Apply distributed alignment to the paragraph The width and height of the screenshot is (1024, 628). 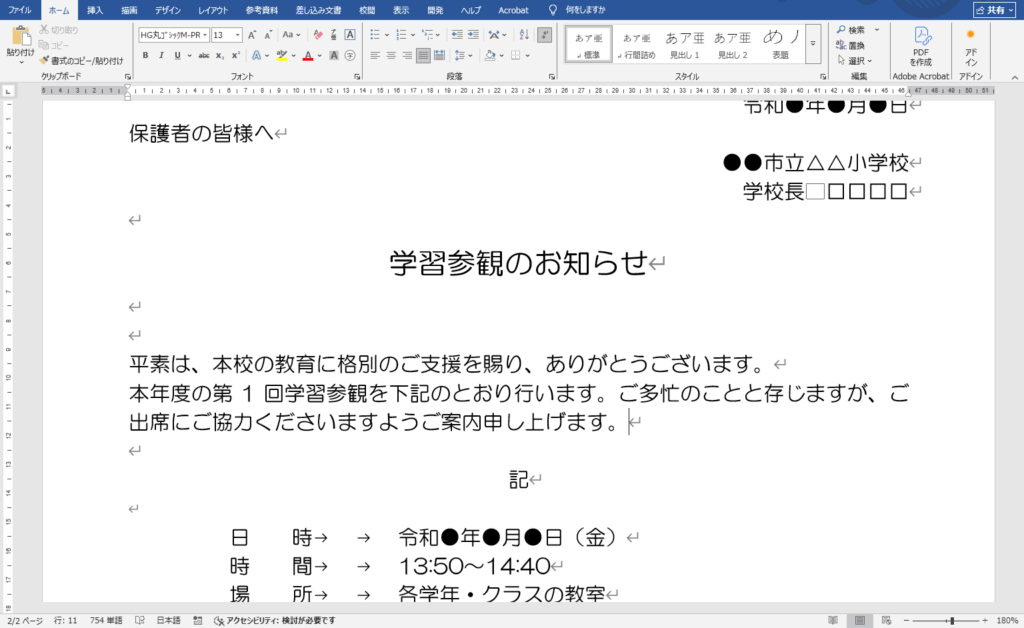tap(440, 55)
